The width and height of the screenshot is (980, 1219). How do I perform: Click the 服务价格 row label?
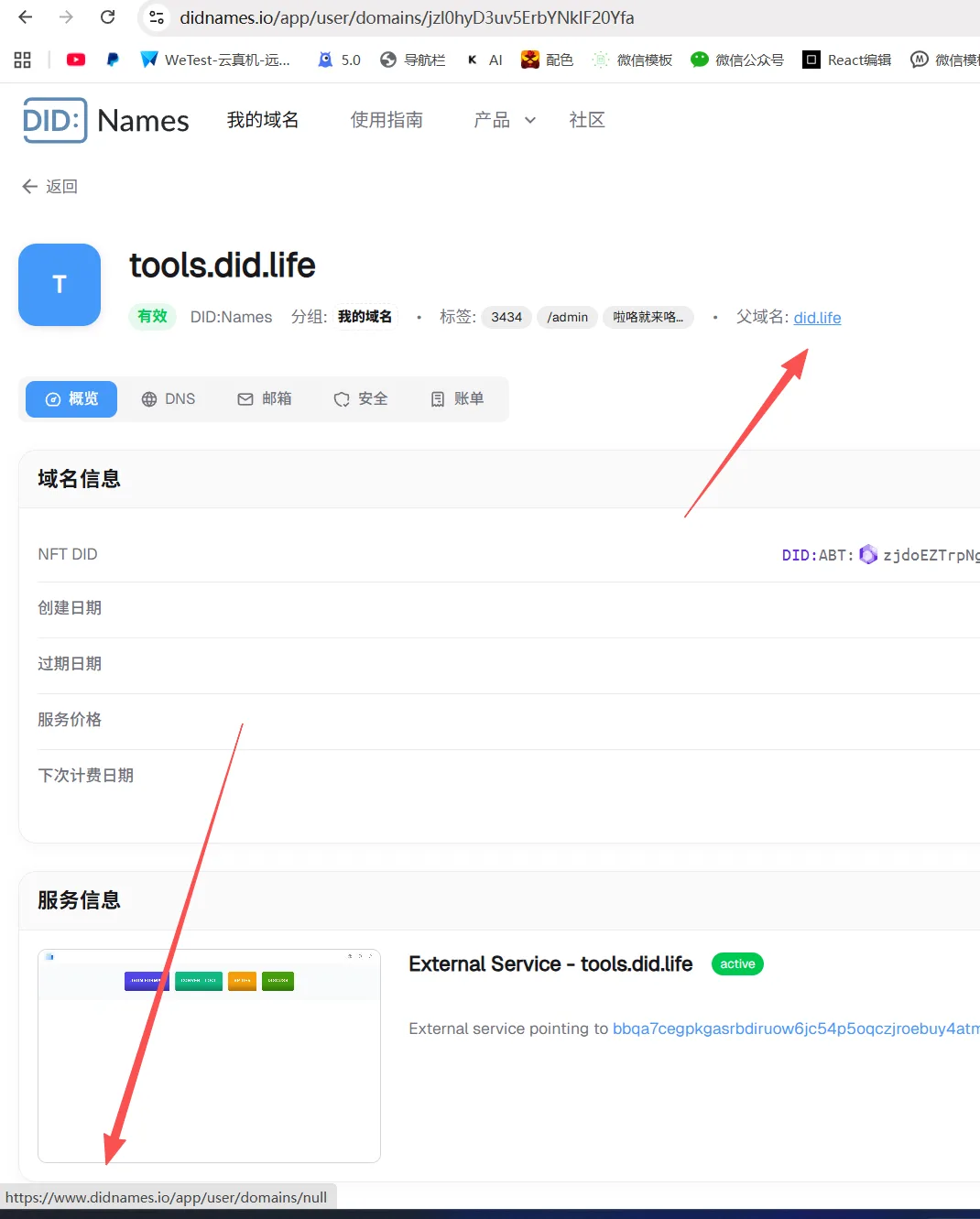coord(70,720)
